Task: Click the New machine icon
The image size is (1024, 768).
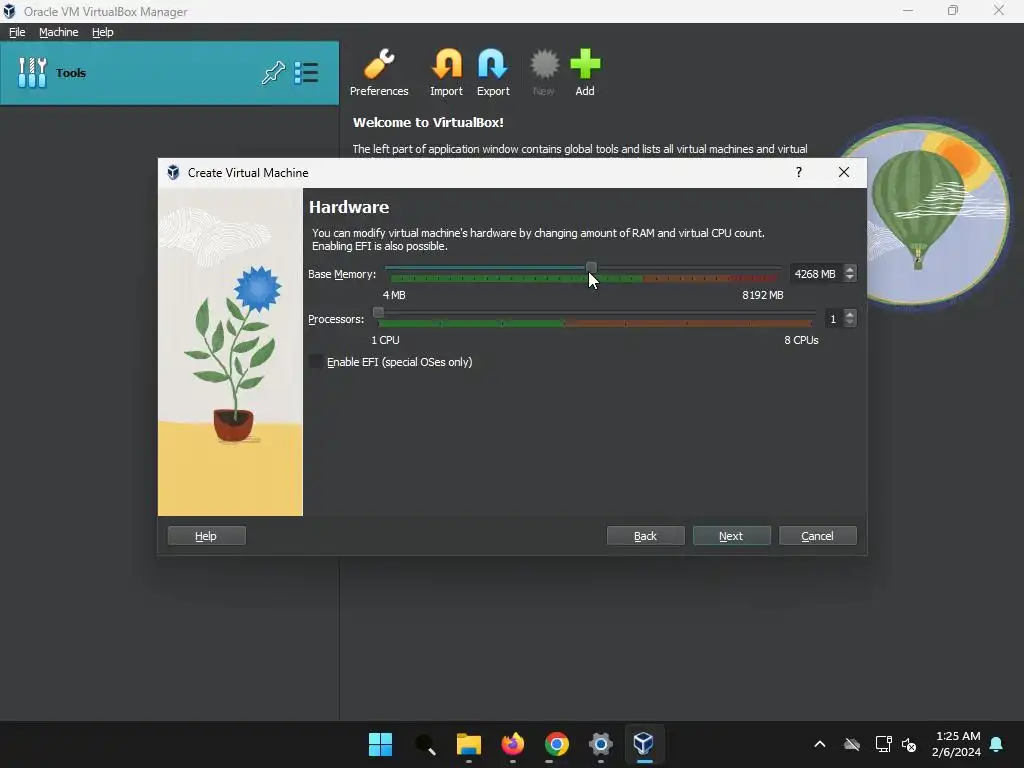Action: click(543, 72)
